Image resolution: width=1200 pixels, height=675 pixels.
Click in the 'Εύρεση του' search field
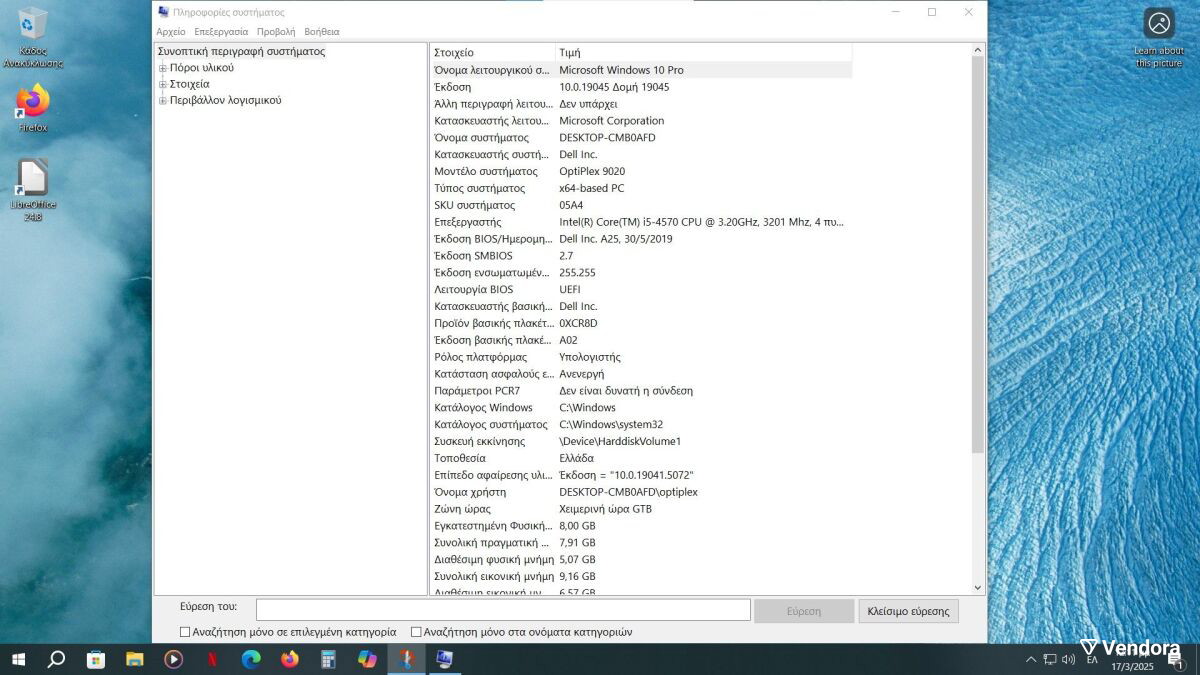[503, 610]
